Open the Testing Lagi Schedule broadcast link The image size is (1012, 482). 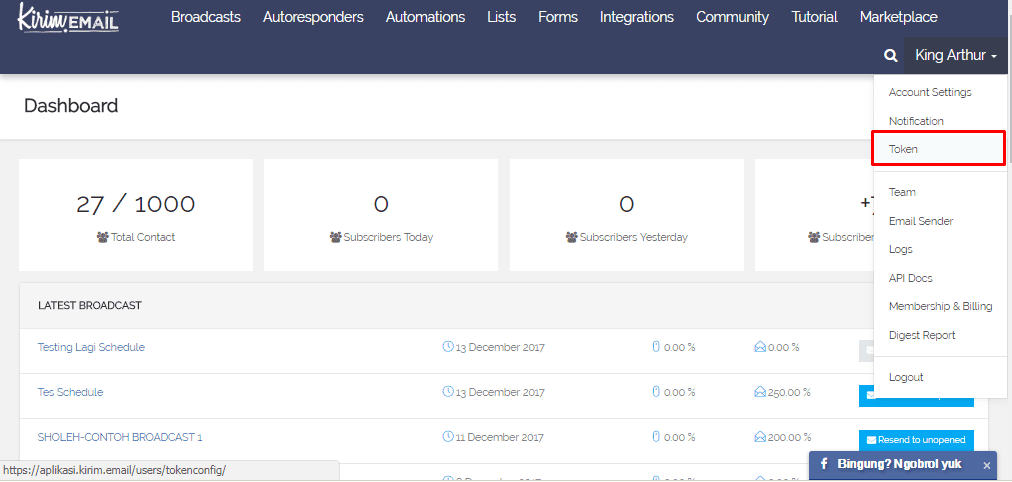[91, 347]
